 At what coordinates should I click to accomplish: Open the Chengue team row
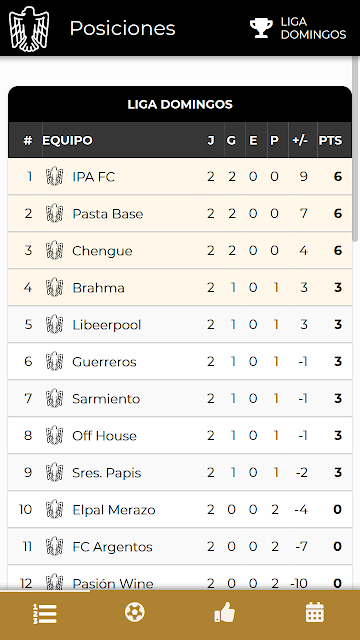click(x=180, y=250)
